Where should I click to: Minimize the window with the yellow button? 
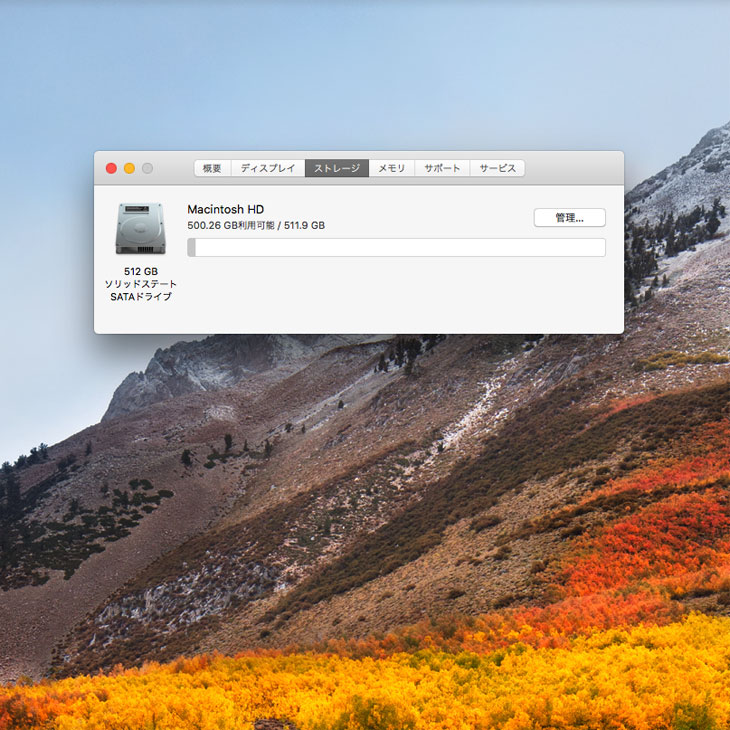coord(129,168)
